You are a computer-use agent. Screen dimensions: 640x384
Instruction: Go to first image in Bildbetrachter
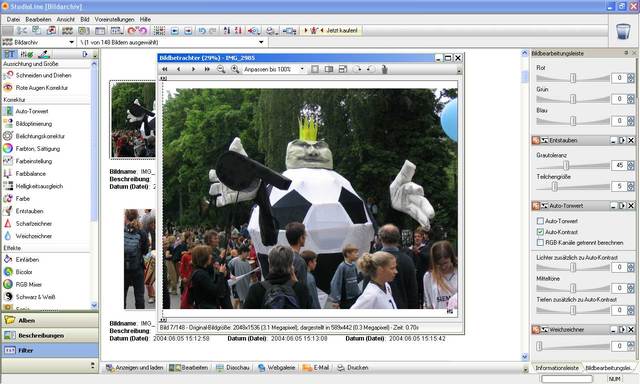pos(165,69)
